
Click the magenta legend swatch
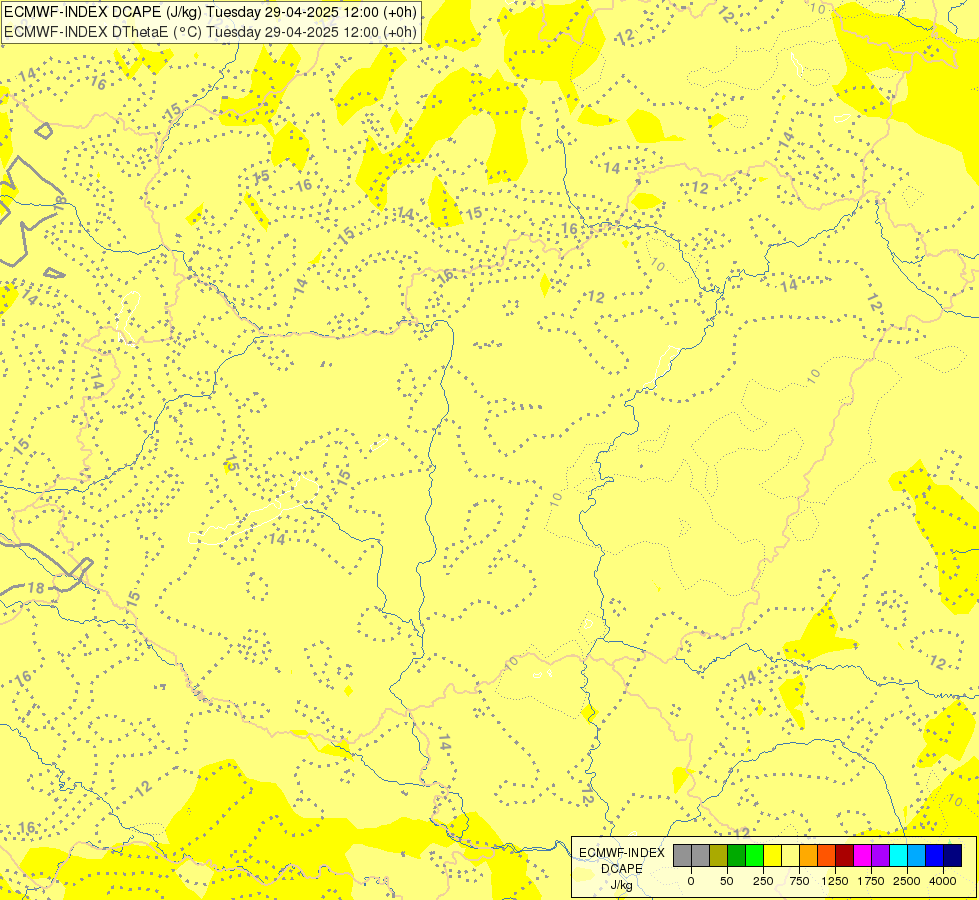(863, 855)
